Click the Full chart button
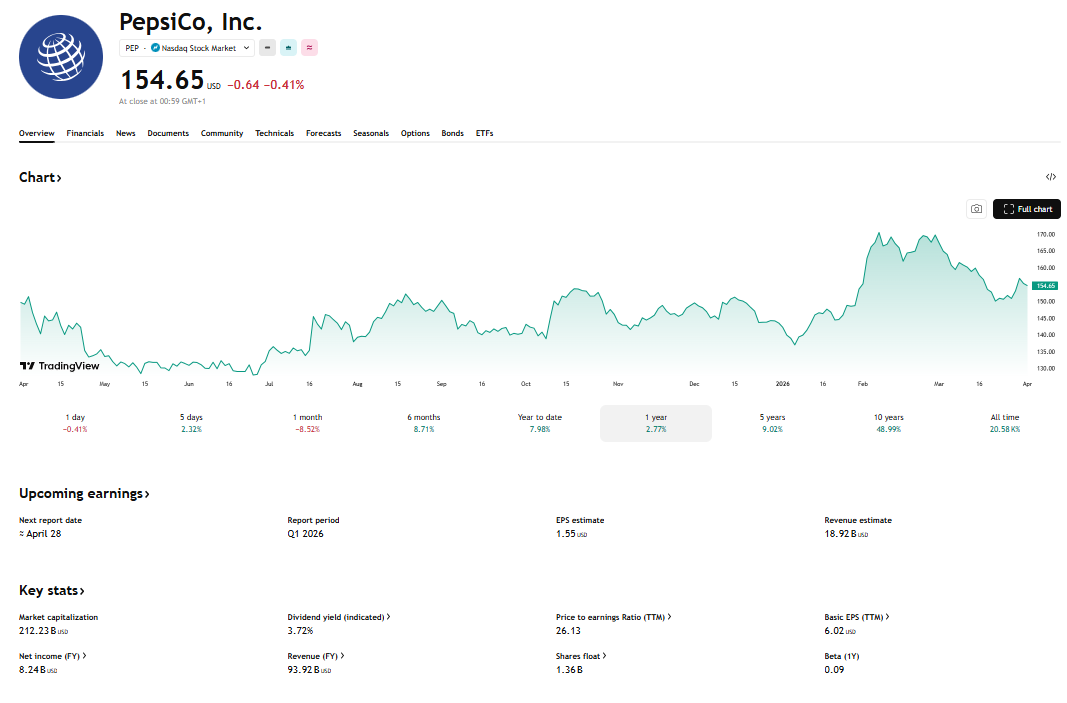This screenshot has height=703, width=1067. (1027, 209)
